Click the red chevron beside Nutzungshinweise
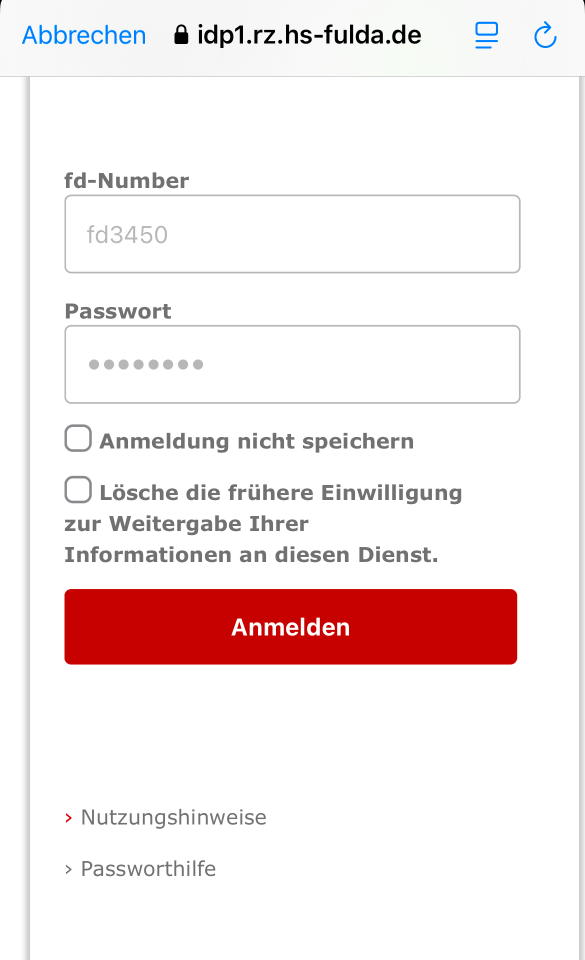 pyautogui.click(x=69, y=818)
